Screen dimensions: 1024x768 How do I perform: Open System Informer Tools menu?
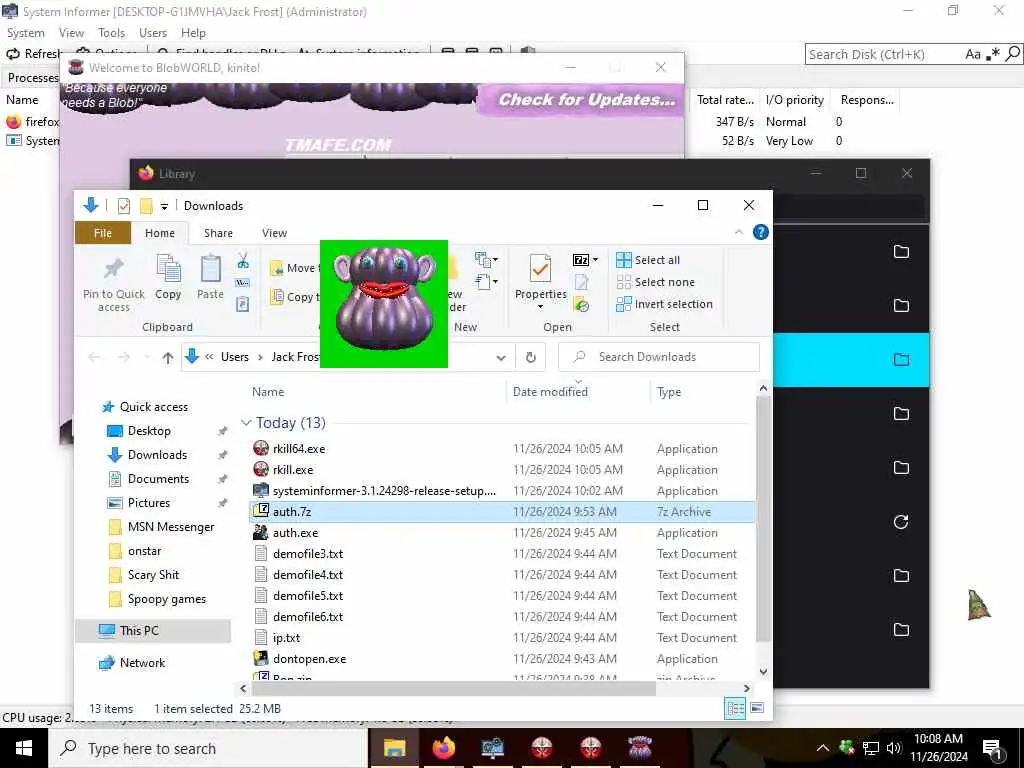coord(112,33)
